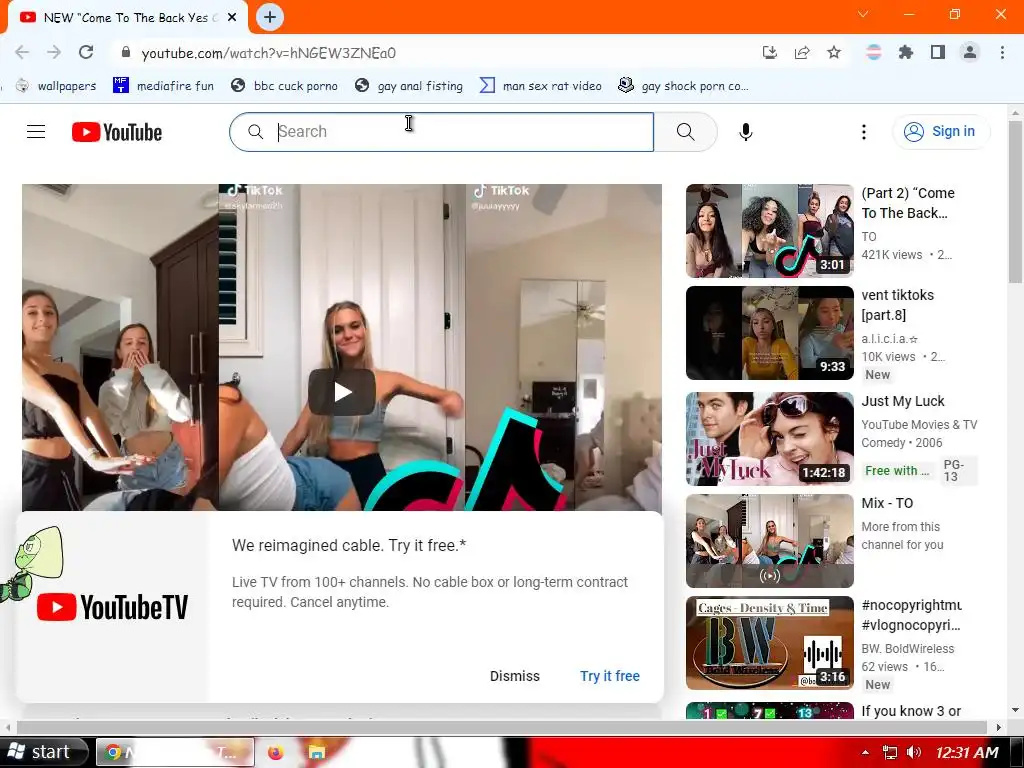The image size is (1024, 768).
Task: Play the video with center play button
Action: tap(342, 392)
